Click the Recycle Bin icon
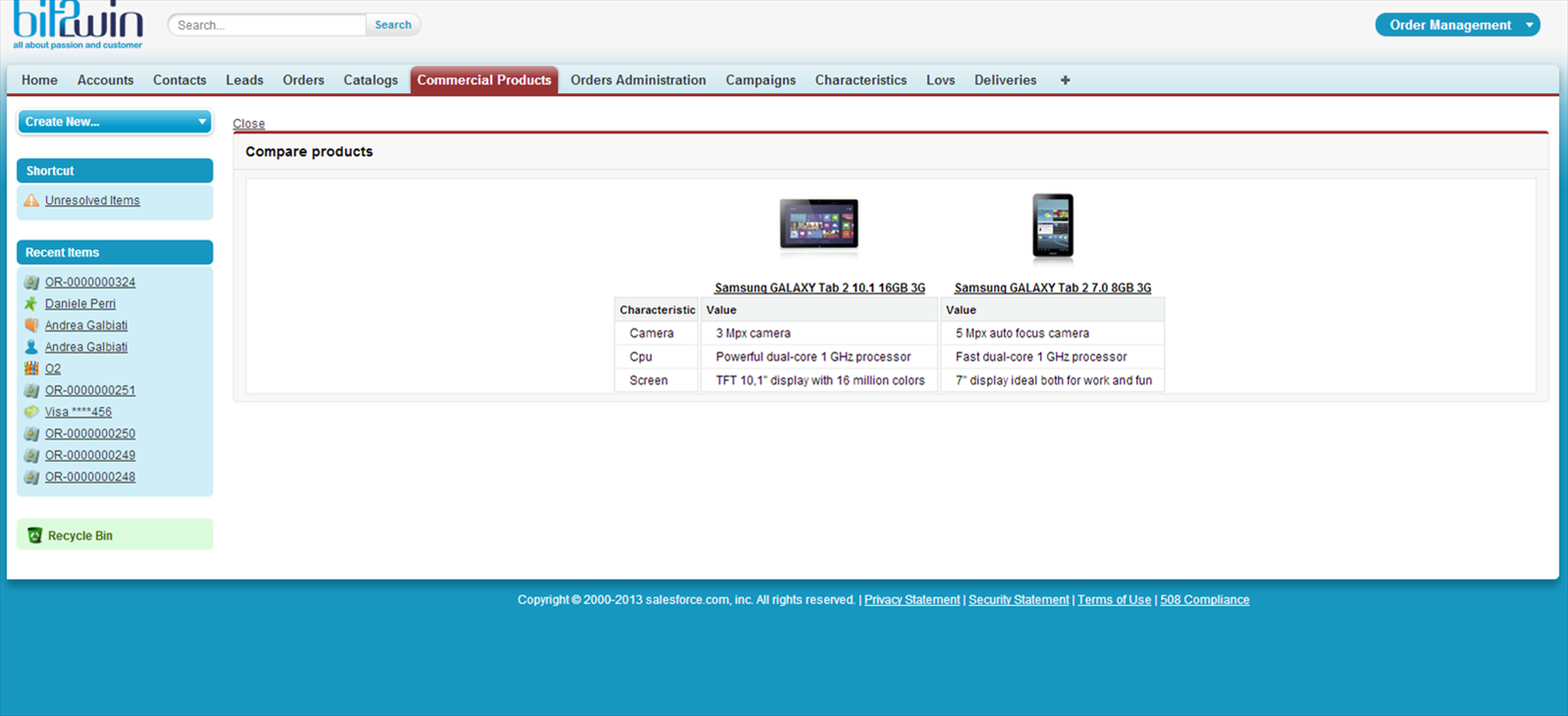This screenshot has height=716, width=1568. (x=35, y=536)
